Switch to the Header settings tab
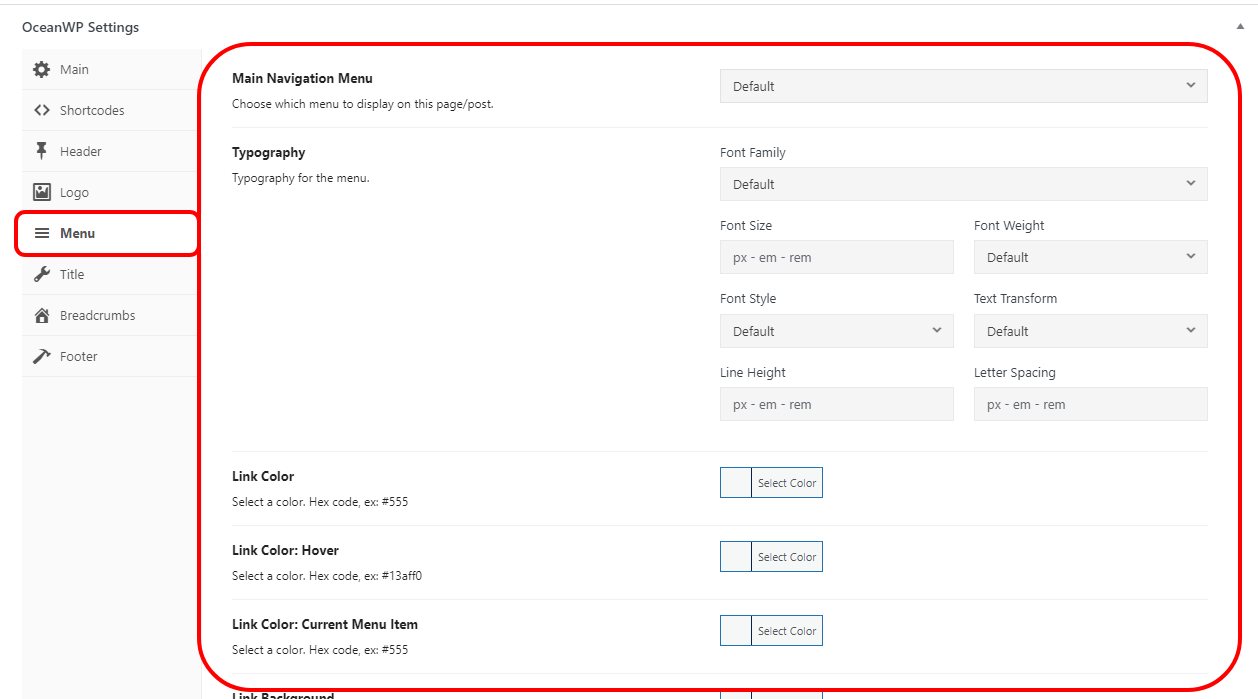This screenshot has width=1258, height=699. click(x=111, y=151)
